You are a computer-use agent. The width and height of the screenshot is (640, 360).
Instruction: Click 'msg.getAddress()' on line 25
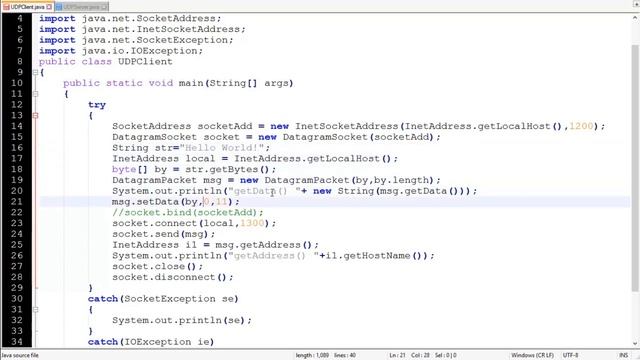click(x=264, y=245)
